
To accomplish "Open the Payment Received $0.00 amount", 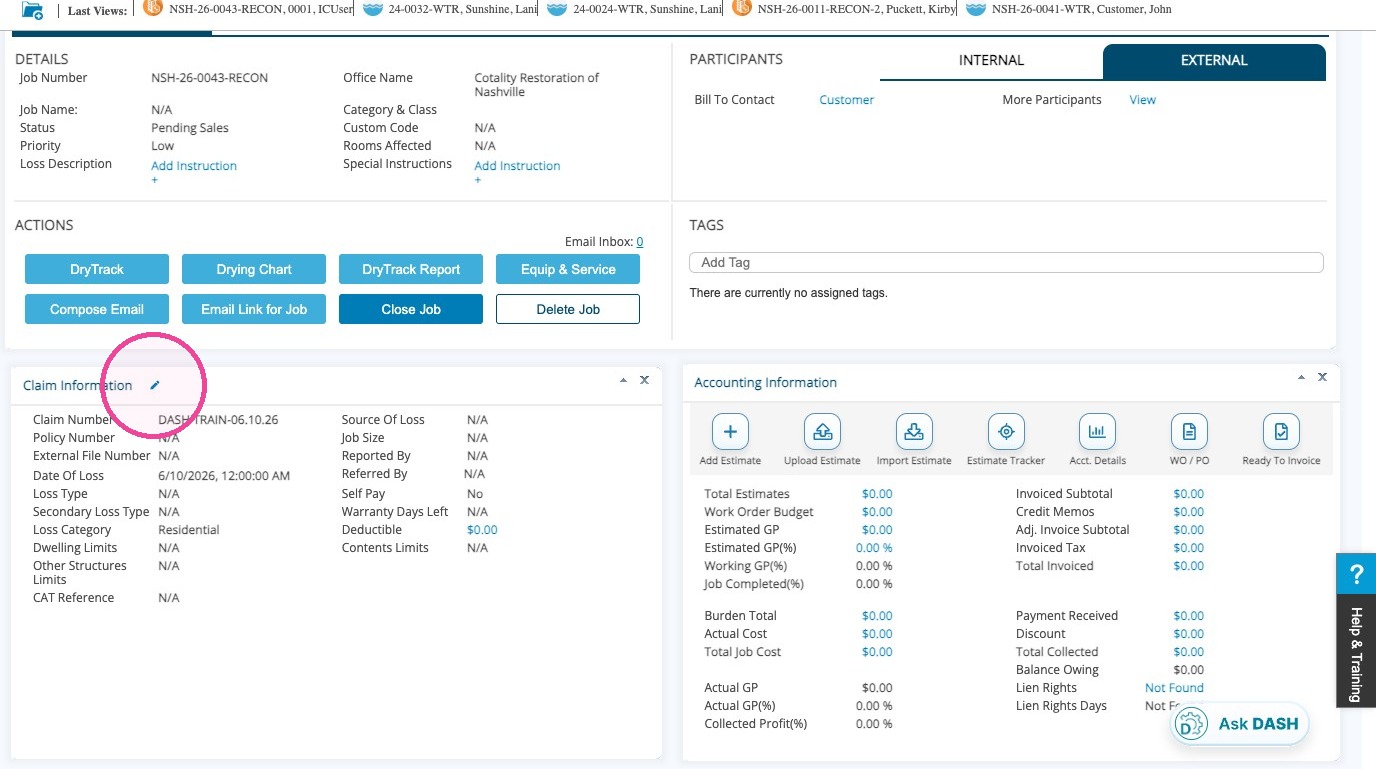I will (x=1189, y=616).
